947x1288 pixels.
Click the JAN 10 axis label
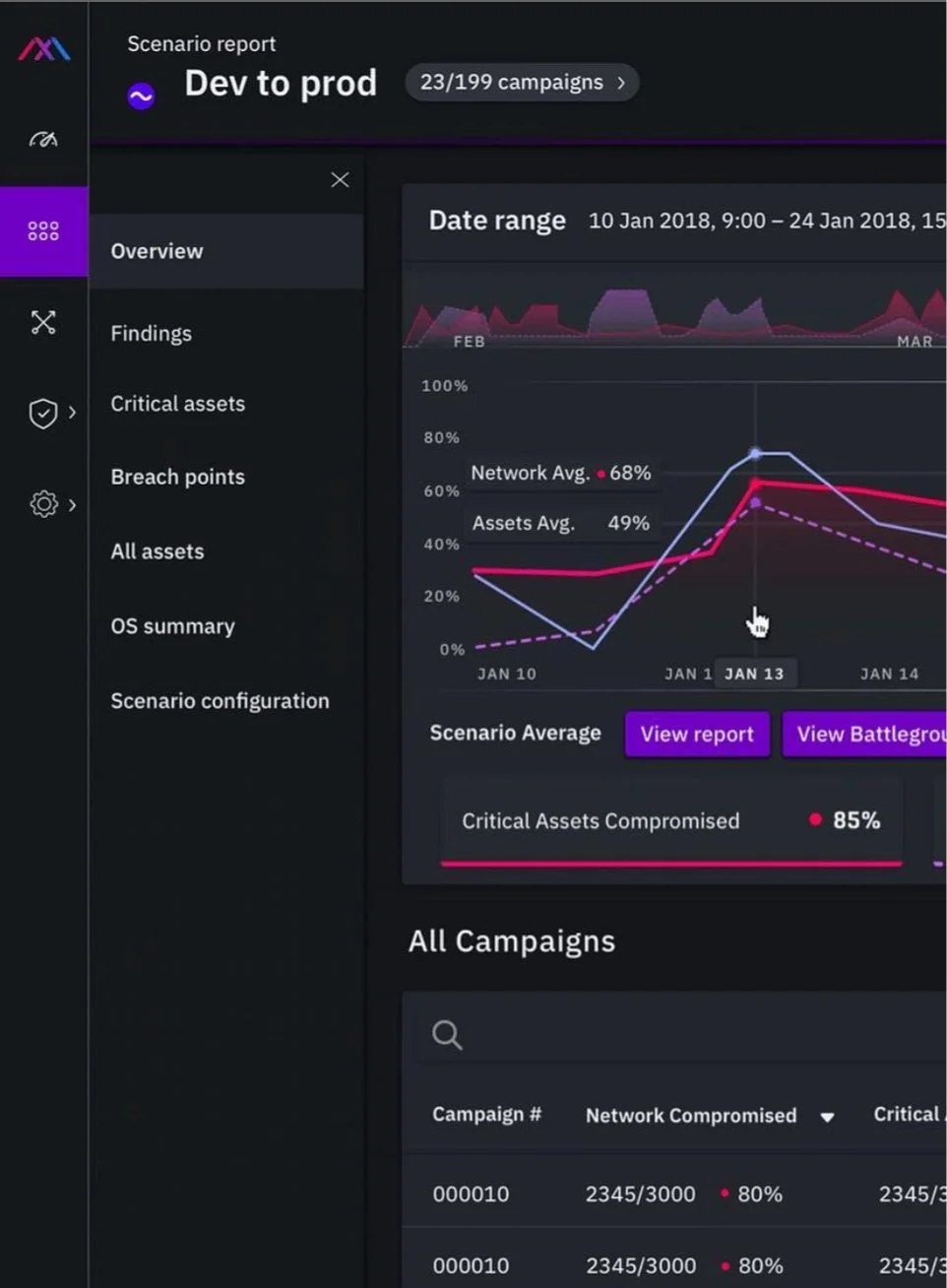point(506,674)
